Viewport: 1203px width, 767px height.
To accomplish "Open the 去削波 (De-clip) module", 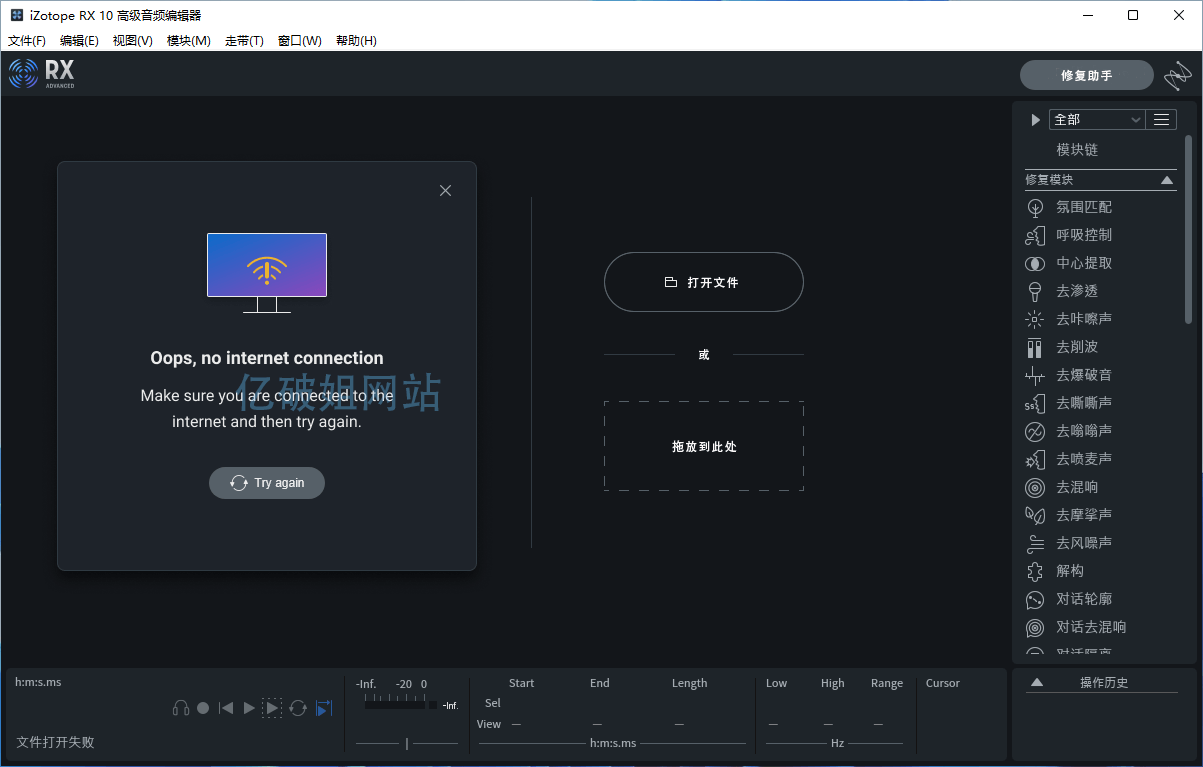I will (1076, 347).
